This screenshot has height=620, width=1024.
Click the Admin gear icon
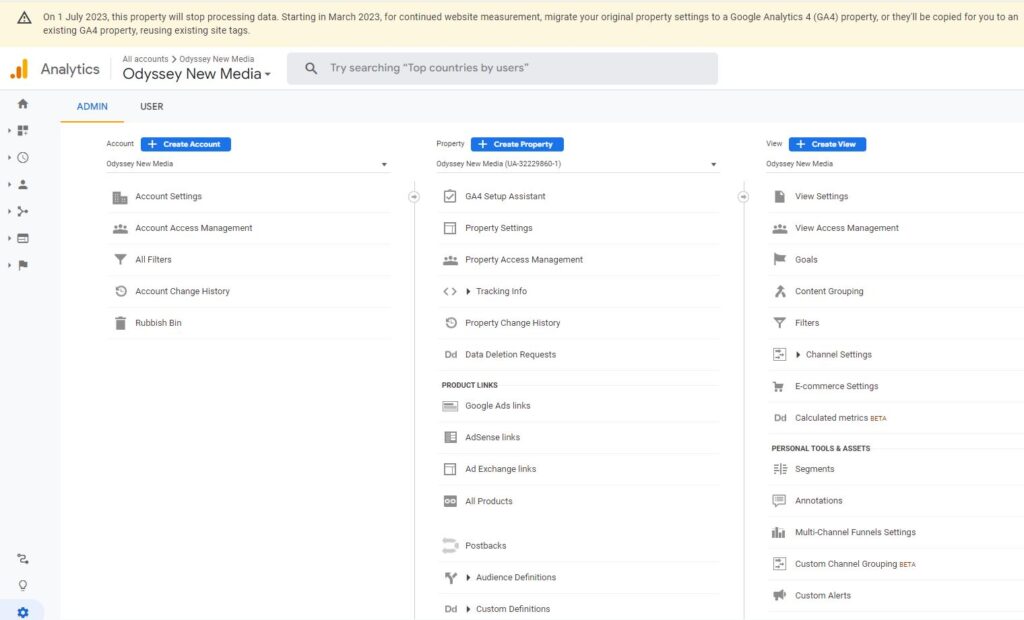[23, 612]
